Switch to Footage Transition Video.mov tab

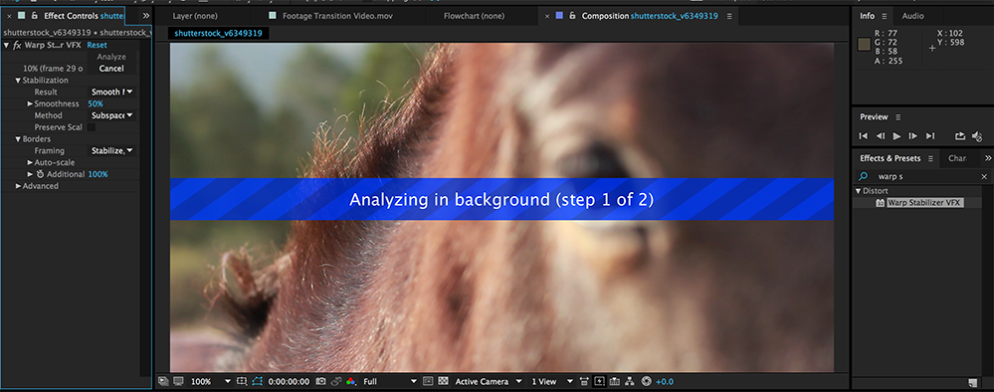[x=337, y=16]
